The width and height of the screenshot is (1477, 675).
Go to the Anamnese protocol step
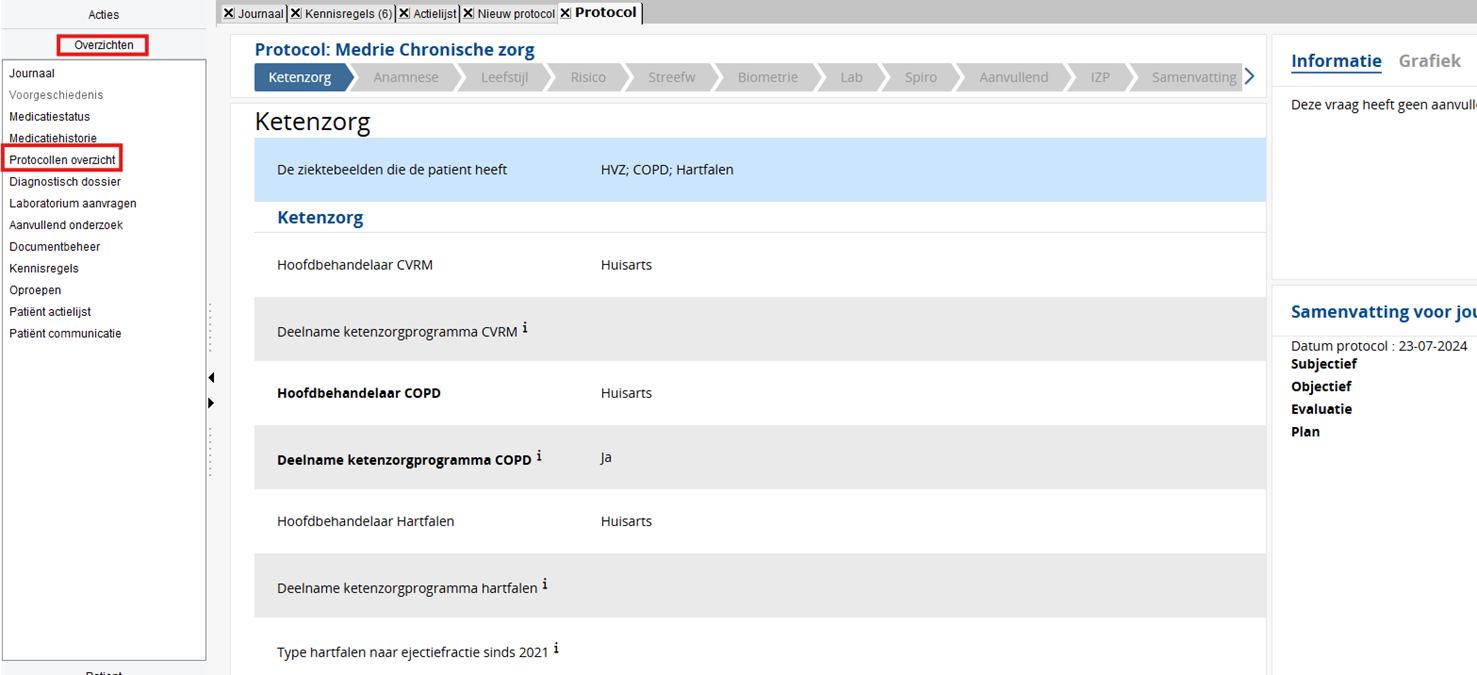click(x=405, y=77)
